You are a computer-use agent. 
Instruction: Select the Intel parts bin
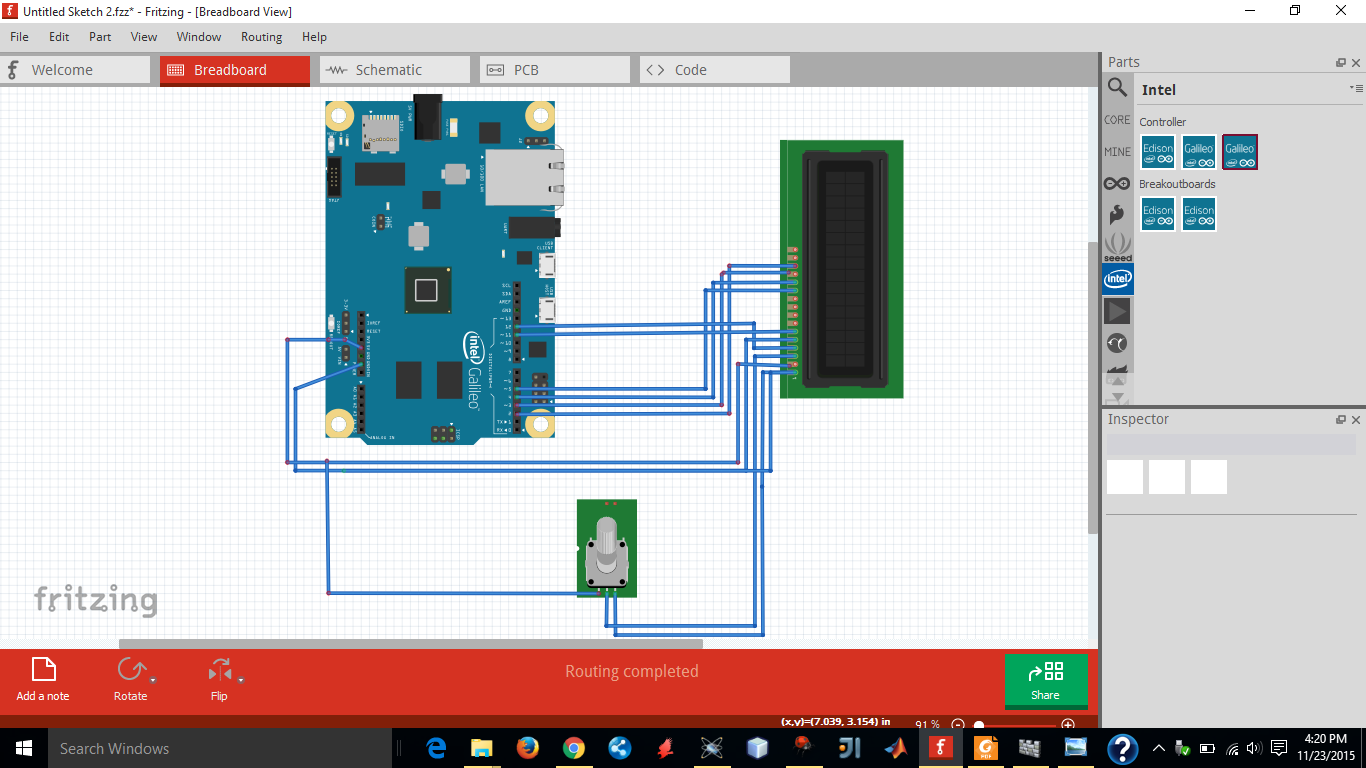point(1117,279)
